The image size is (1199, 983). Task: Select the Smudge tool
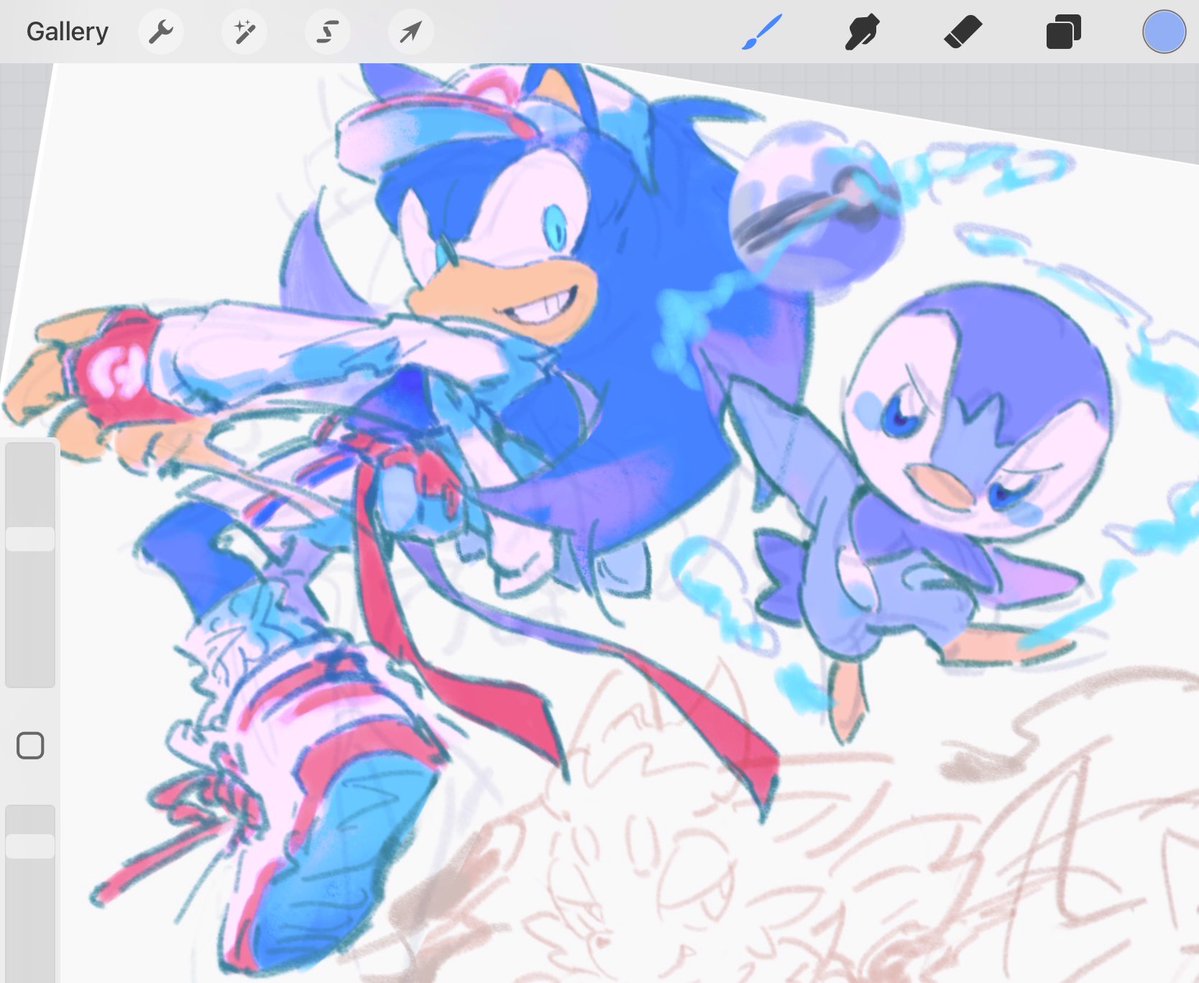pos(862,32)
